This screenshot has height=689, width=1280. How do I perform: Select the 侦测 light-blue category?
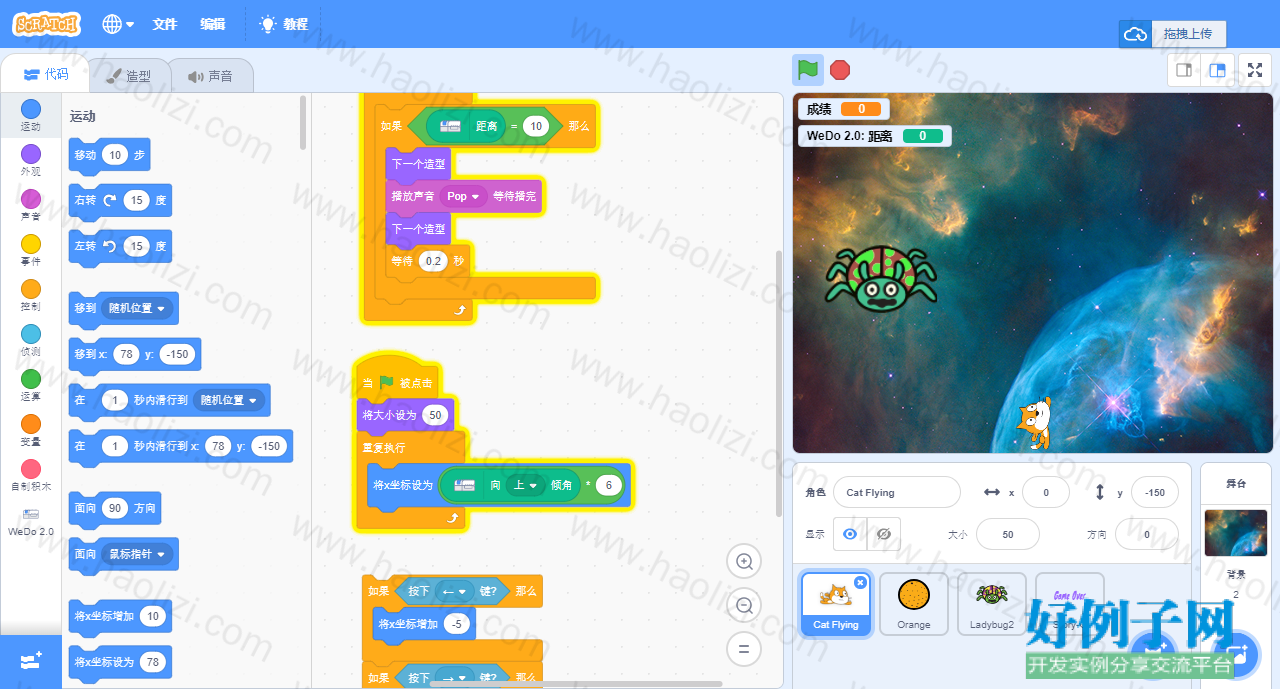tap(31, 340)
